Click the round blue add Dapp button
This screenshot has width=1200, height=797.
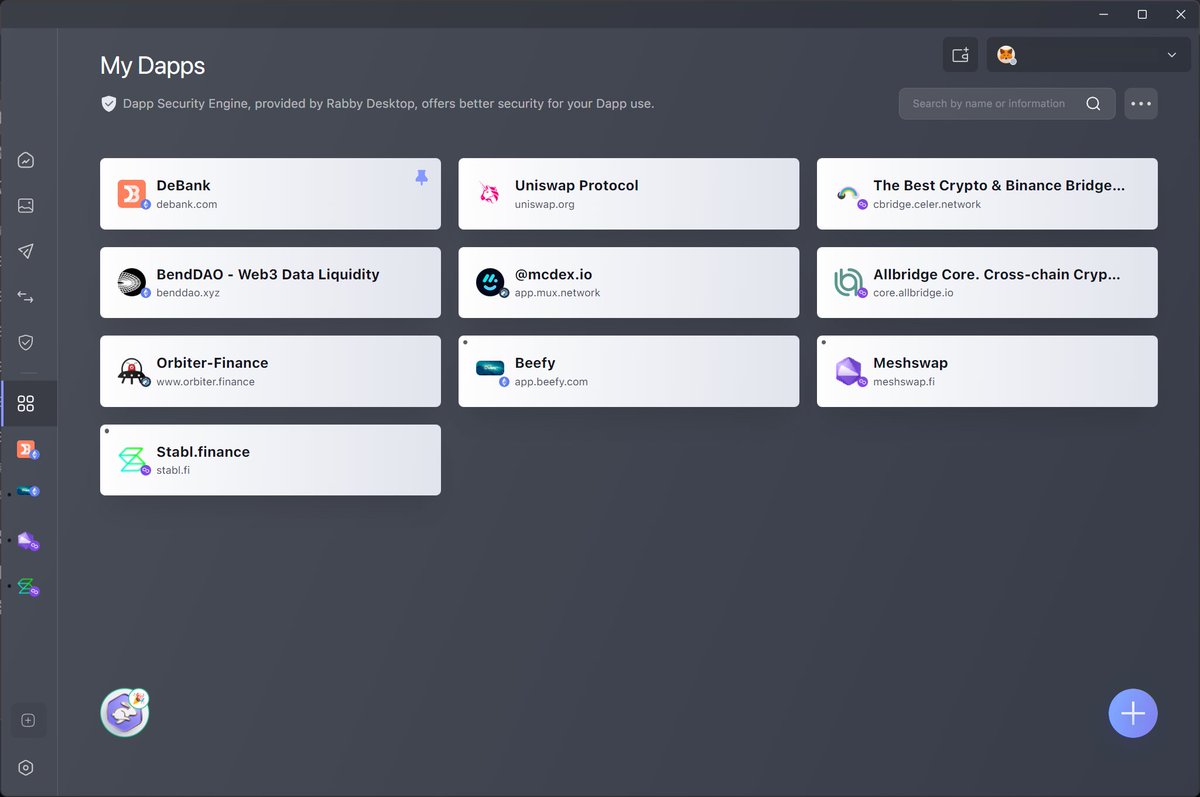[1133, 713]
